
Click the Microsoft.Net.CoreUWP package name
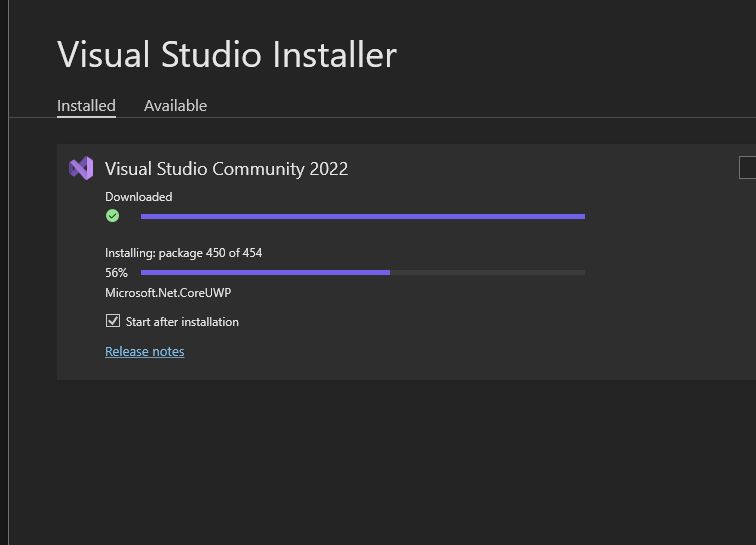168,293
